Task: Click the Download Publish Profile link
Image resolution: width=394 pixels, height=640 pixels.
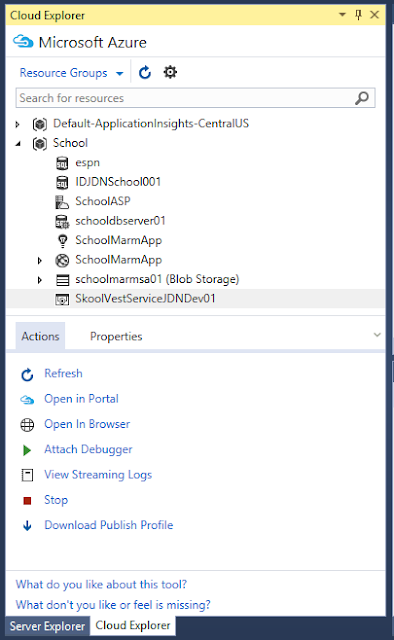Action: (109, 525)
